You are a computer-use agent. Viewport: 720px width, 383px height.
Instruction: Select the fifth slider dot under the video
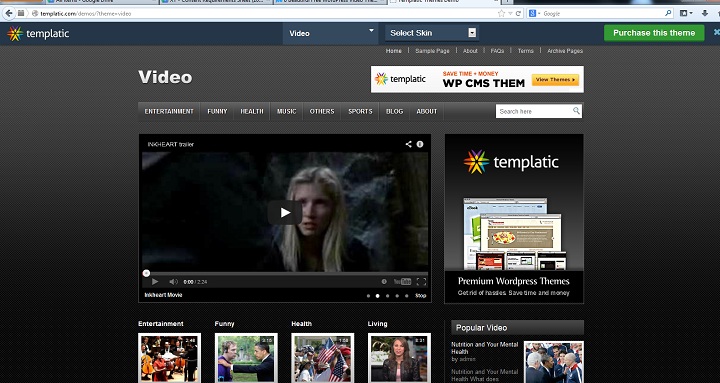tap(406, 296)
